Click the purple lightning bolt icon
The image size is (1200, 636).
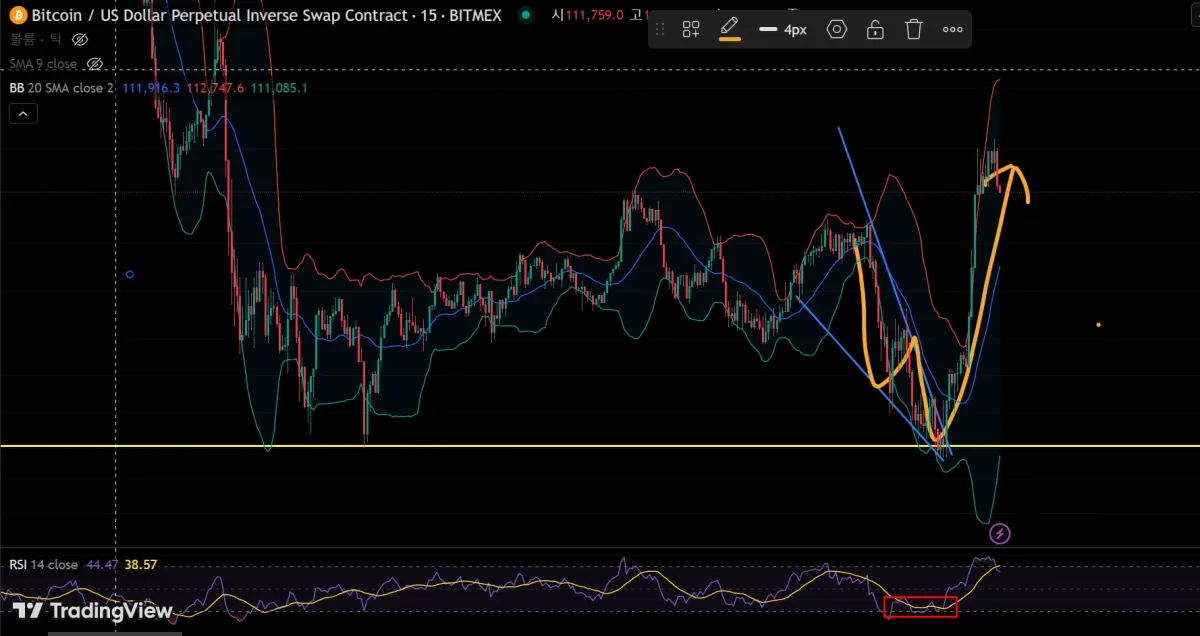coord(999,534)
